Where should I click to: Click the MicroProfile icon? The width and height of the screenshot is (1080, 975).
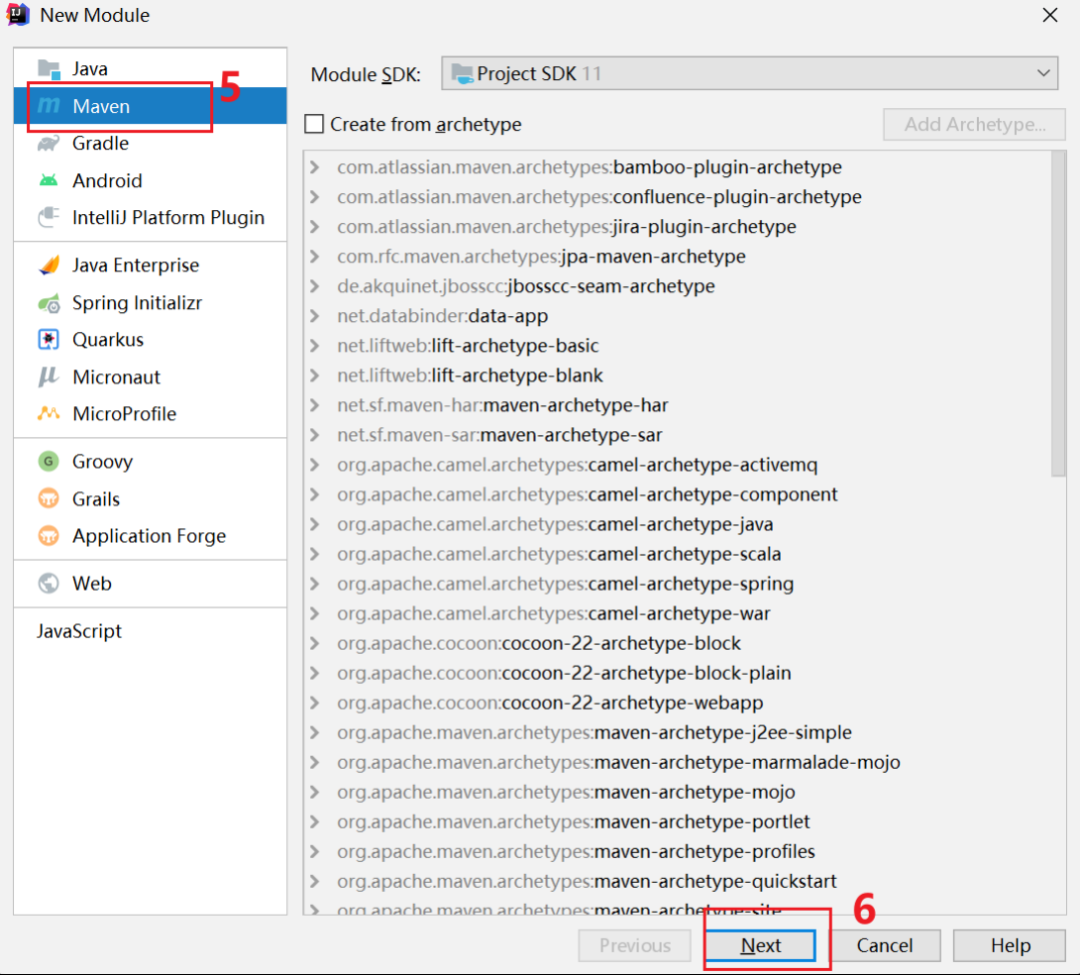tap(49, 413)
